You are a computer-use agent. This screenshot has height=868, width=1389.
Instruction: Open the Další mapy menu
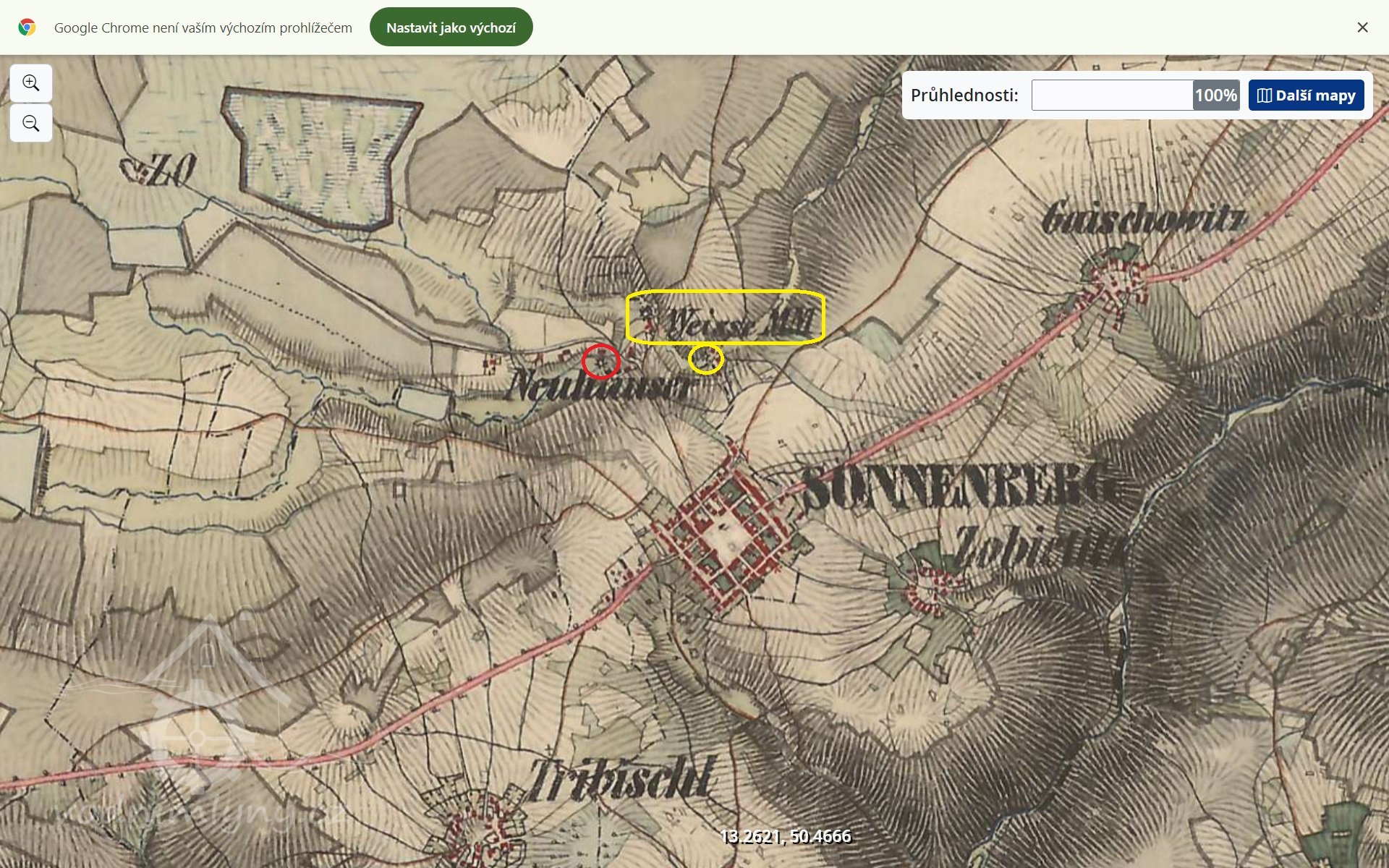[x=1306, y=95]
